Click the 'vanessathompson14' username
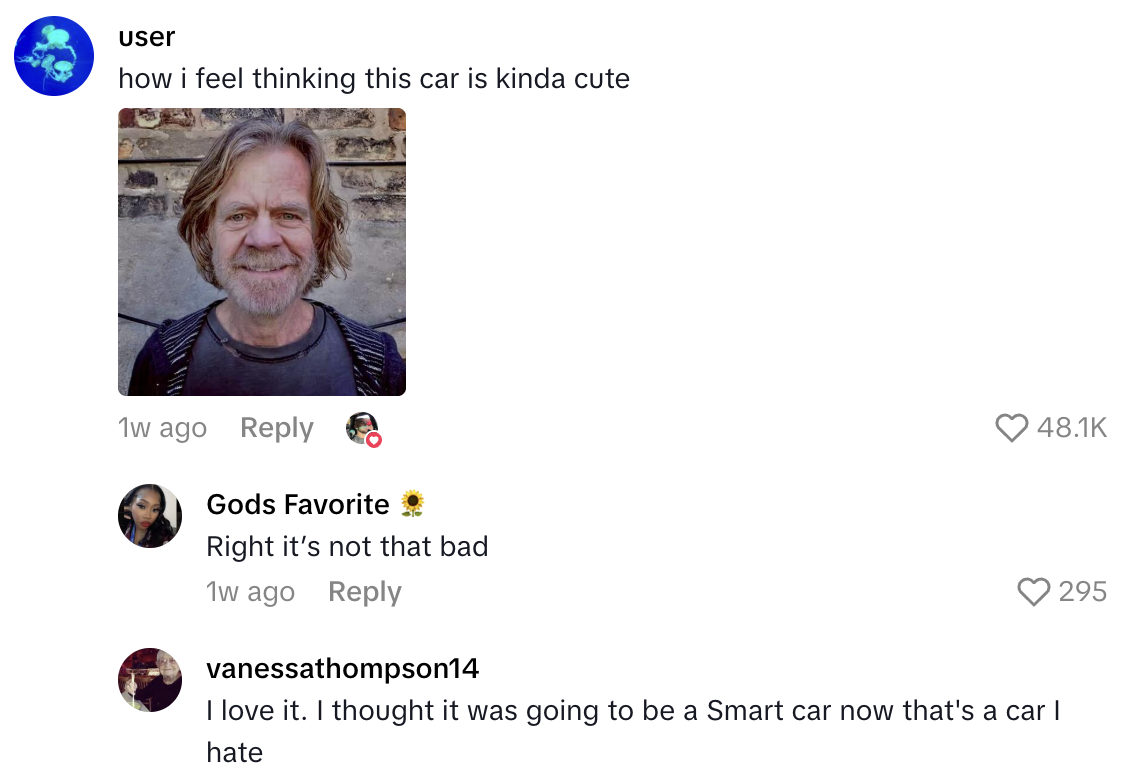 pyautogui.click(x=342, y=668)
